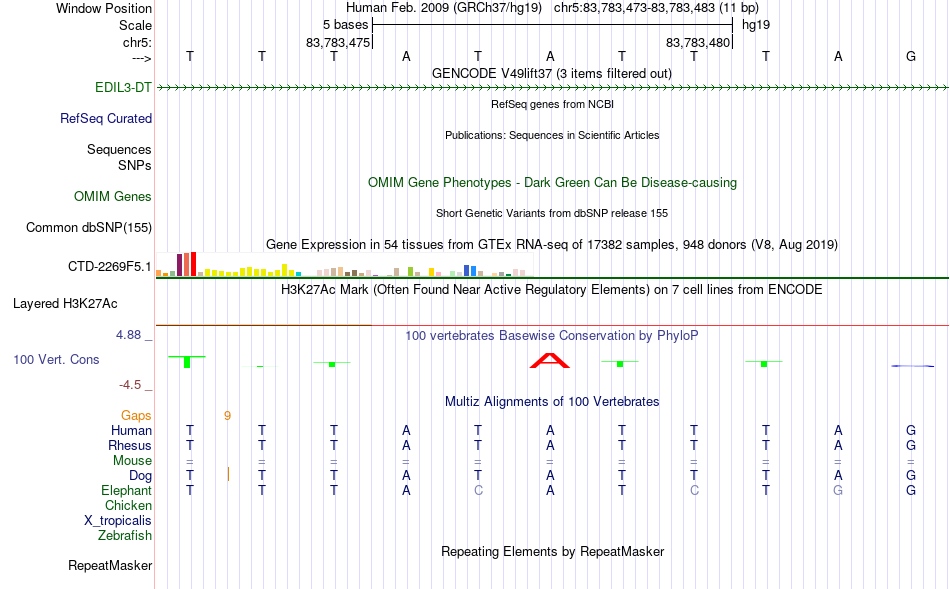This screenshot has width=950, height=589.
Task: Click 'Short Genetic Variants from dbSNP release 155'
Action: (x=552, y=213)
